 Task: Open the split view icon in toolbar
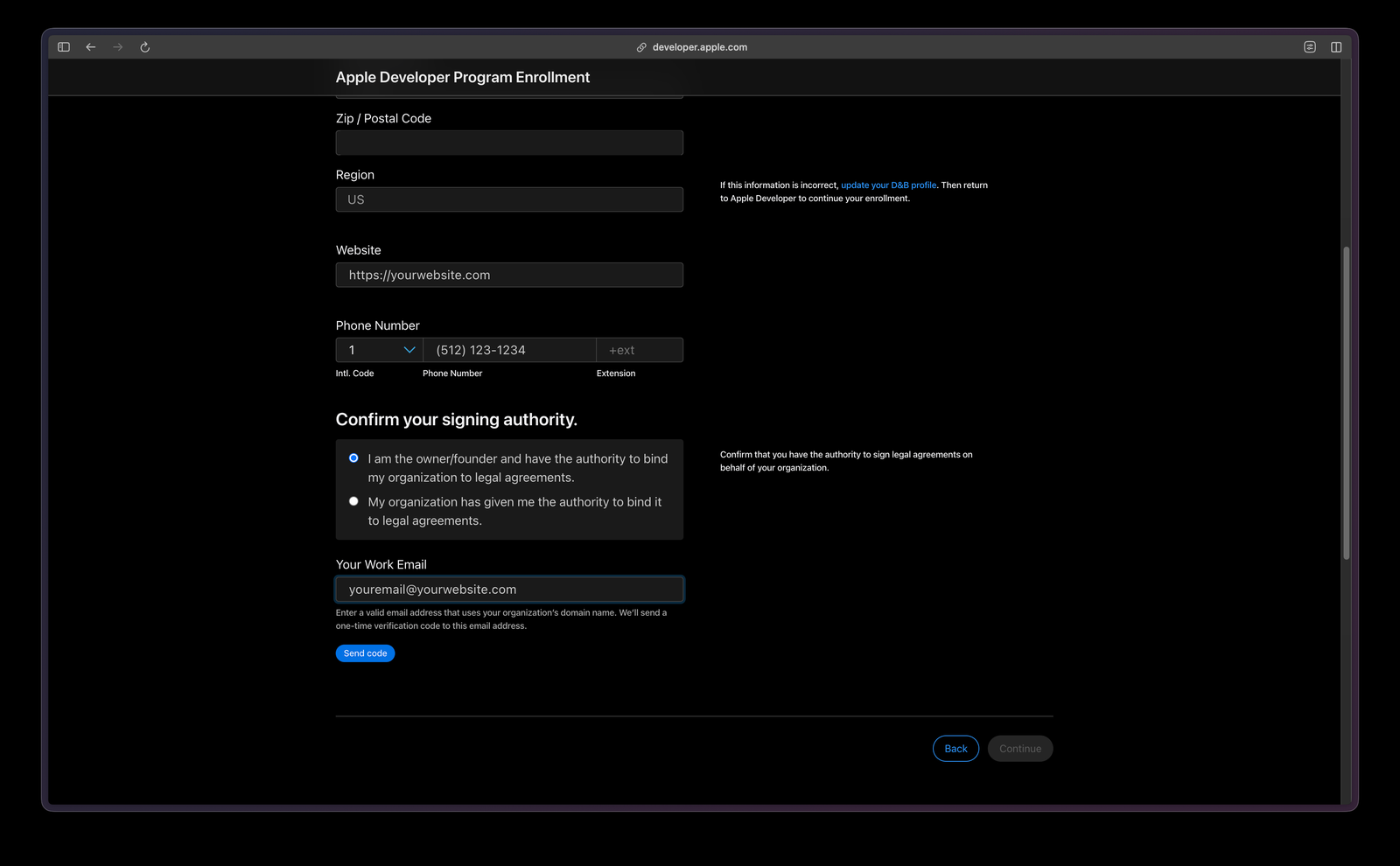(1336, 47)
